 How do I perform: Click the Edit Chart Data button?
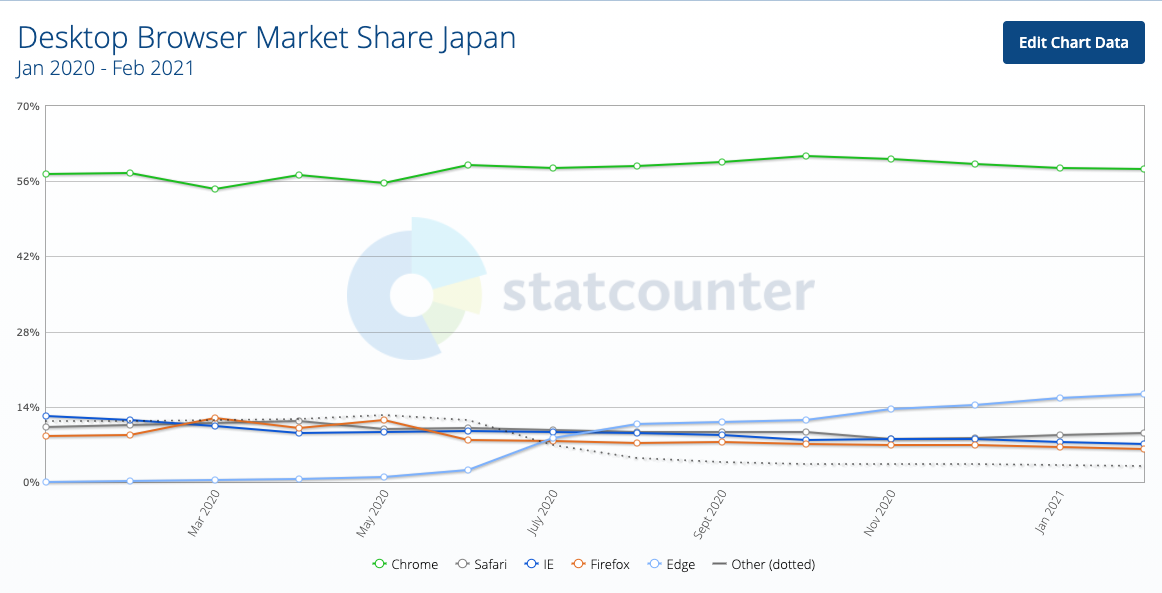[x=1073, y=42]
